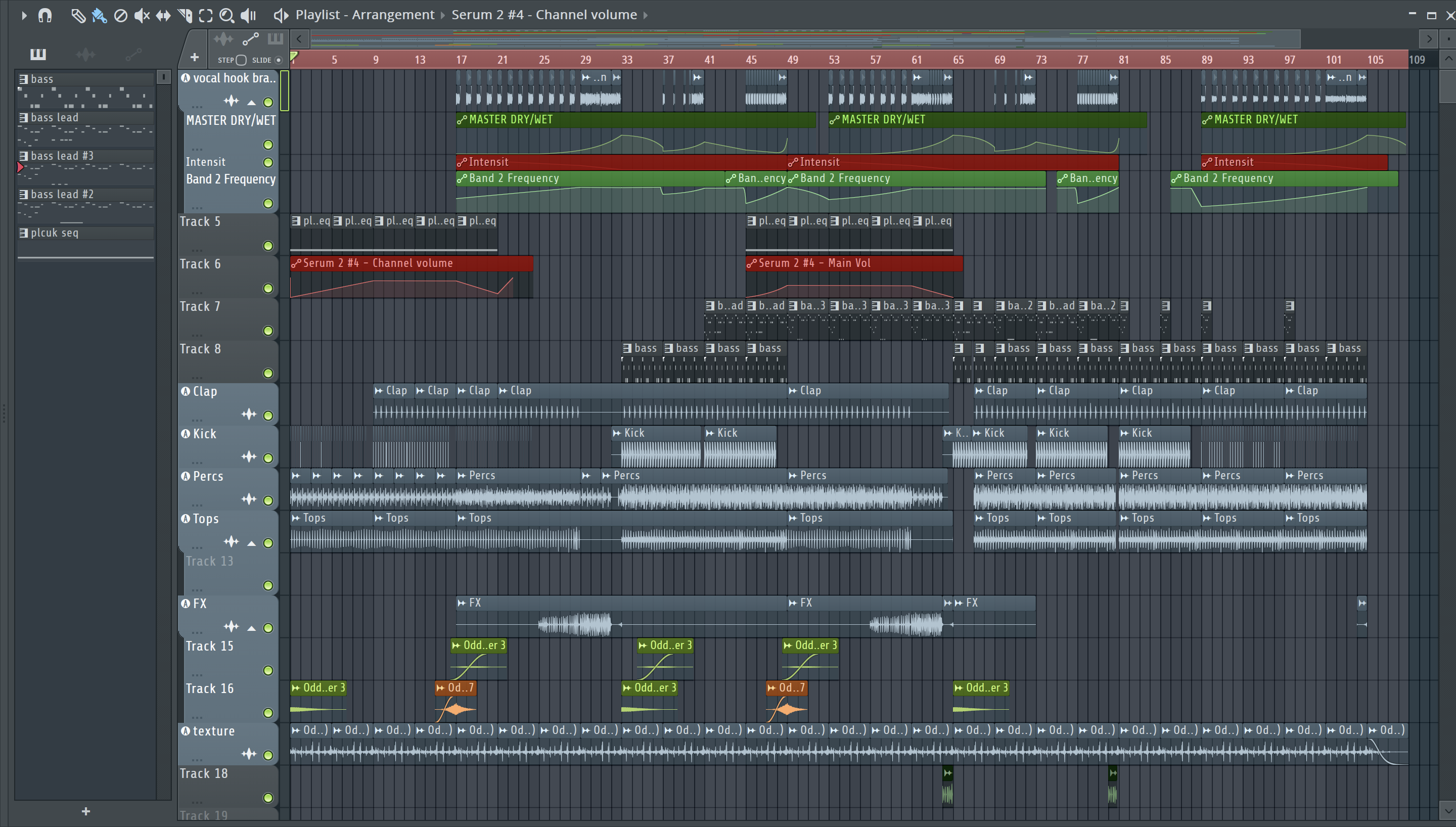Click the waveform icon on Tops track
The height and width of the screenshot is (827, 1456).
pyautogui.click(x=231, y=542)
